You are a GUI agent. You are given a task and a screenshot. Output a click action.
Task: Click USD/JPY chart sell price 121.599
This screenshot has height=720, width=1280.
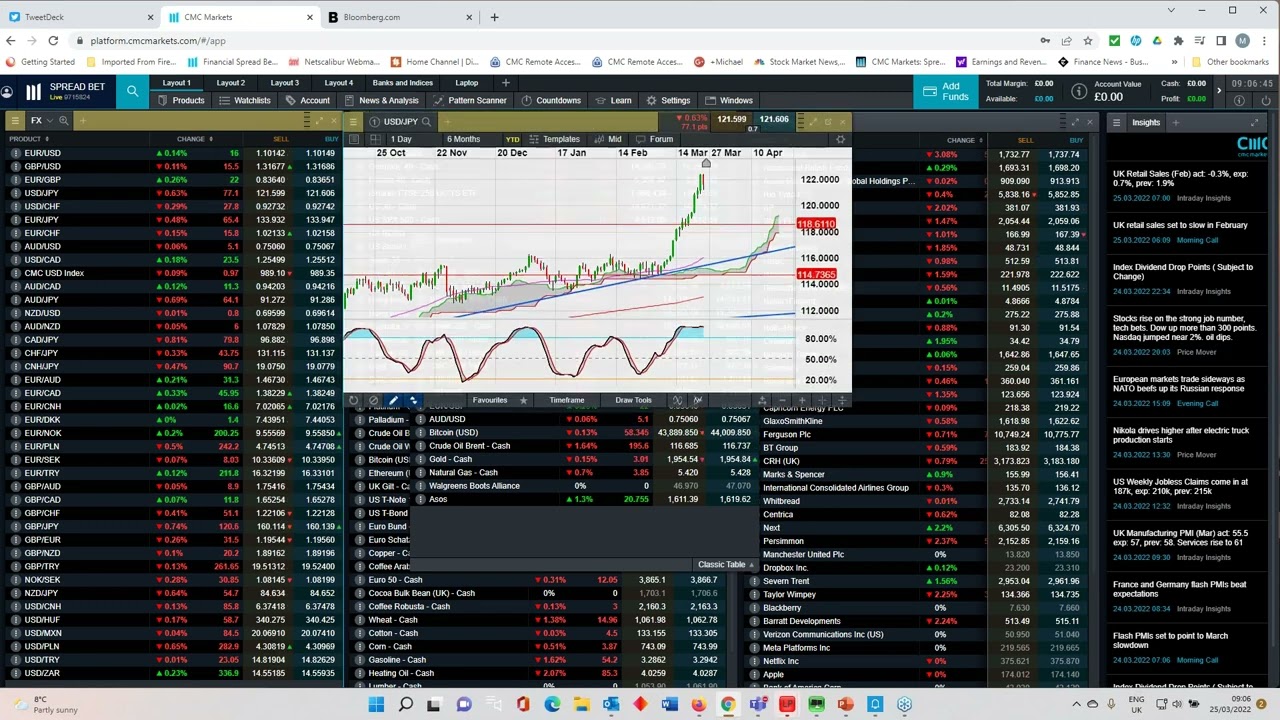point(731,119)
